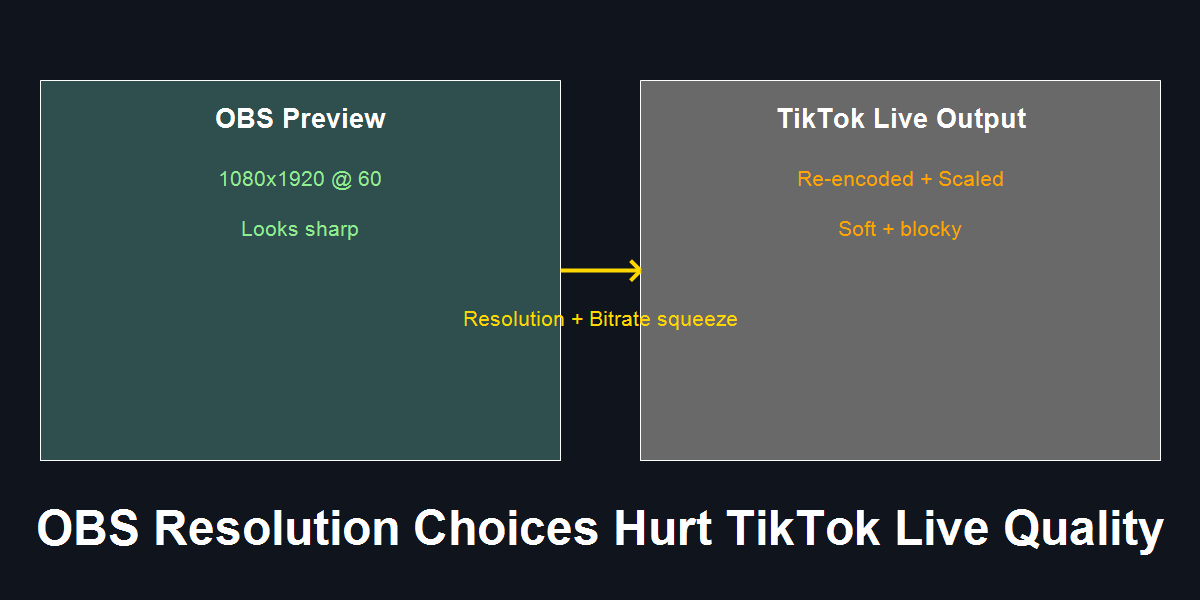The width and height of the screenshot is (1200, 600).
Task: Click the "Looks sharp" green label
Action: click(300, 229)
